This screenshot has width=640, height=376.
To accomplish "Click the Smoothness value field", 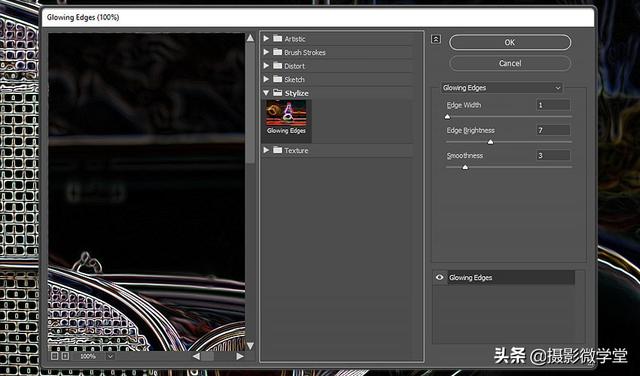I will coord(553,156).
